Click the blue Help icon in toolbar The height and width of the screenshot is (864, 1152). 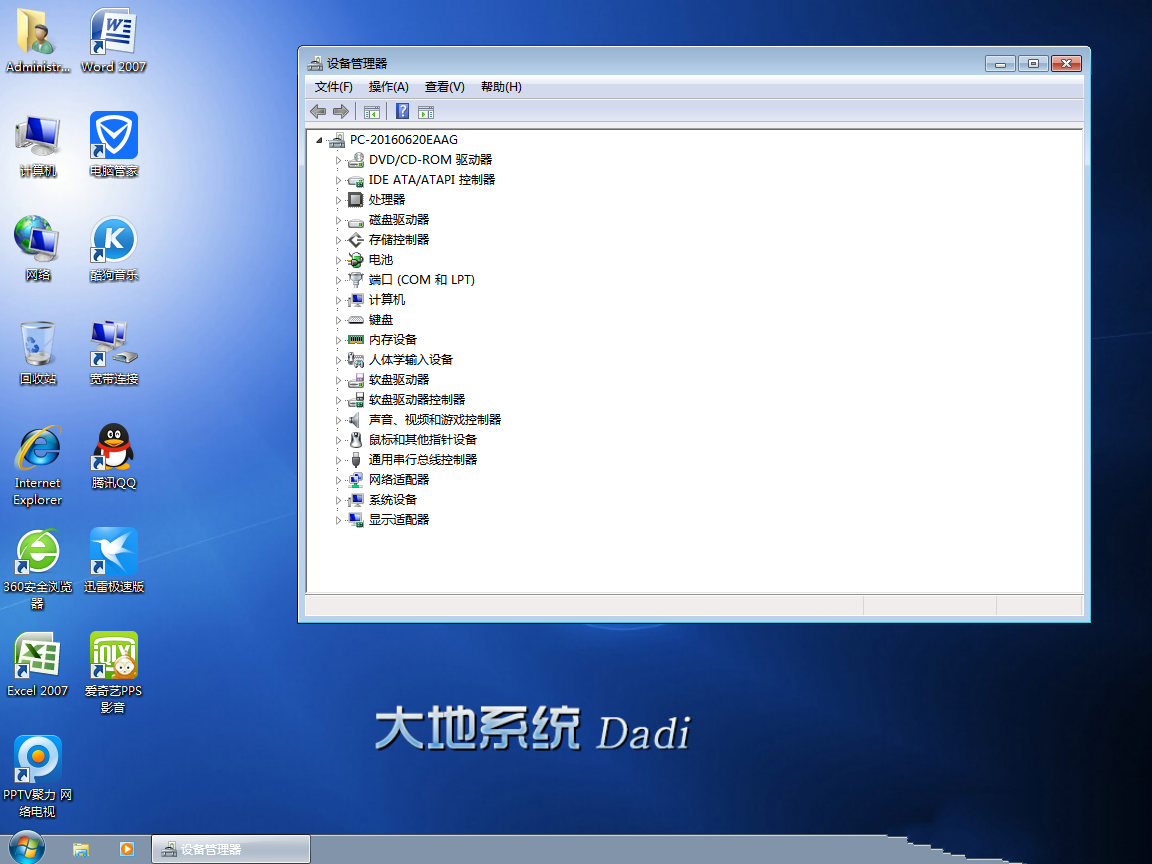coord(402,112)
